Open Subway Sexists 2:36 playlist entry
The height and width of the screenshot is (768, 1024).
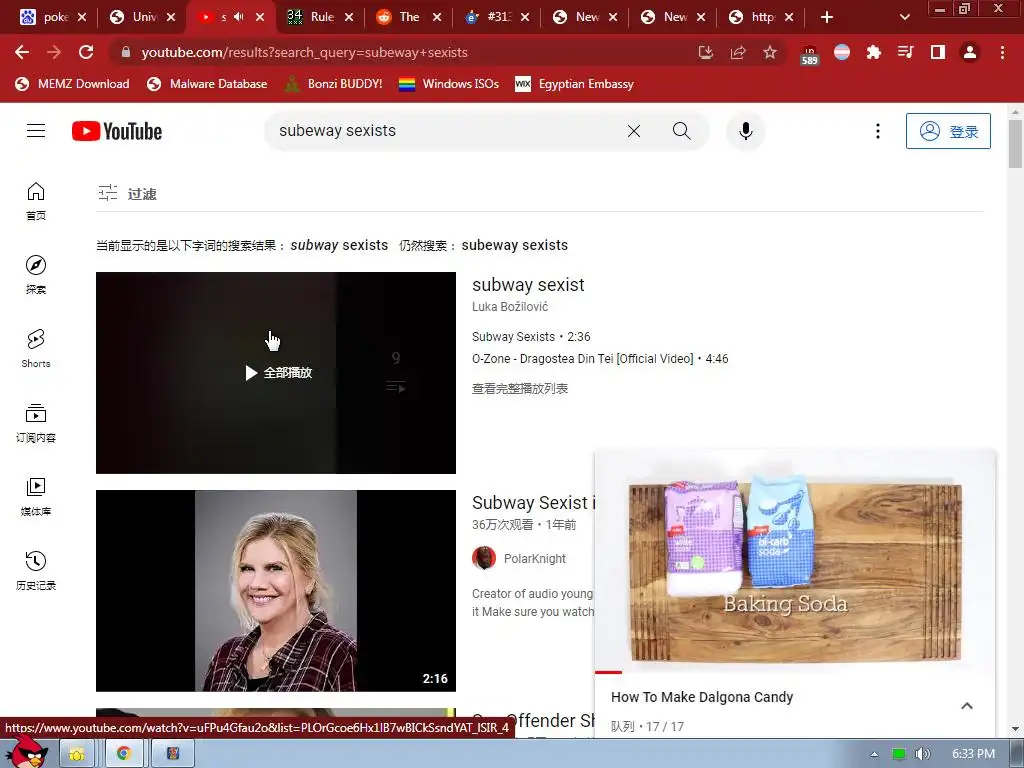[531, 337]
